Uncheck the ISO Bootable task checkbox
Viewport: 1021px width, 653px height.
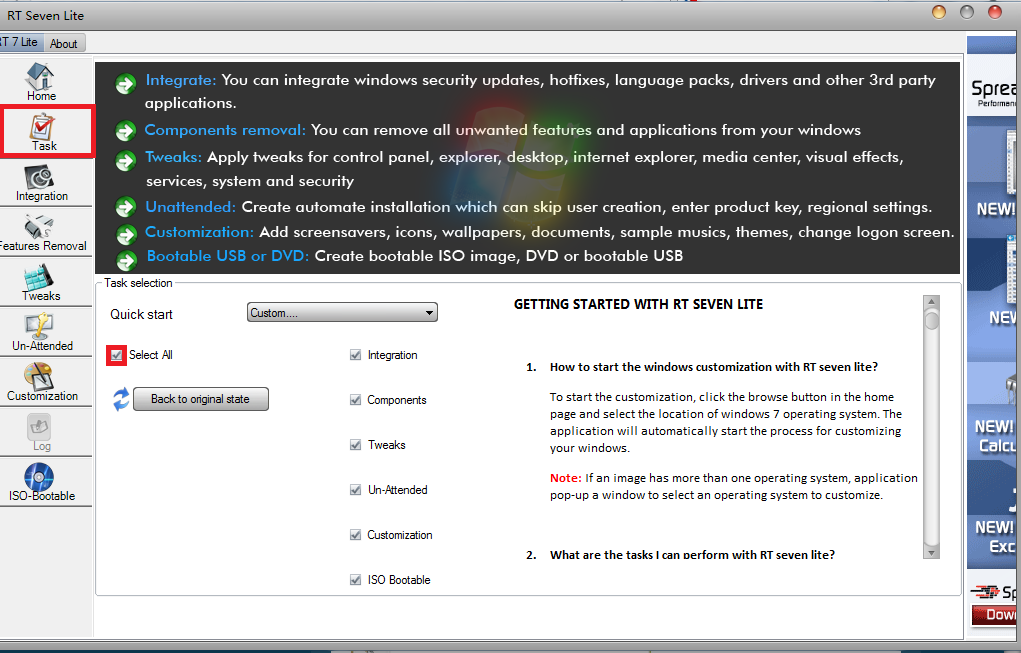(356, 579)
